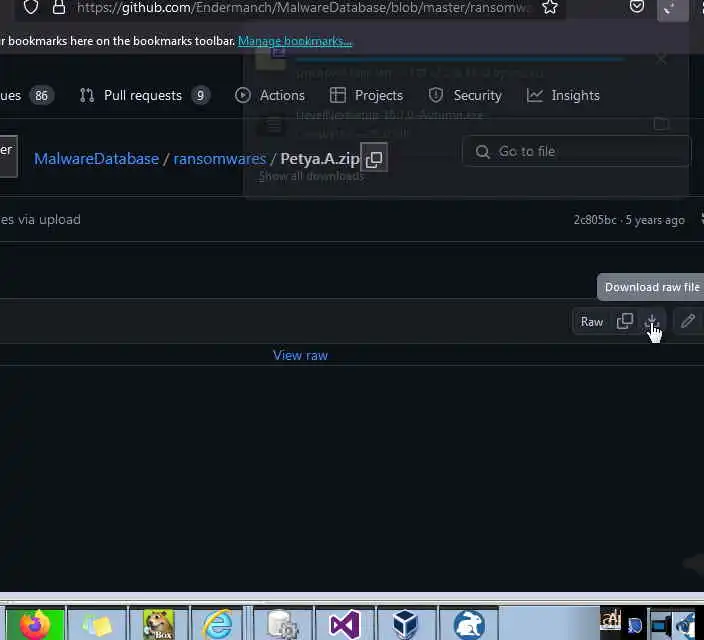Open the Pull requests tab
Image resolution: width=704 pixels, height=640 pixels.
(143, 96)
